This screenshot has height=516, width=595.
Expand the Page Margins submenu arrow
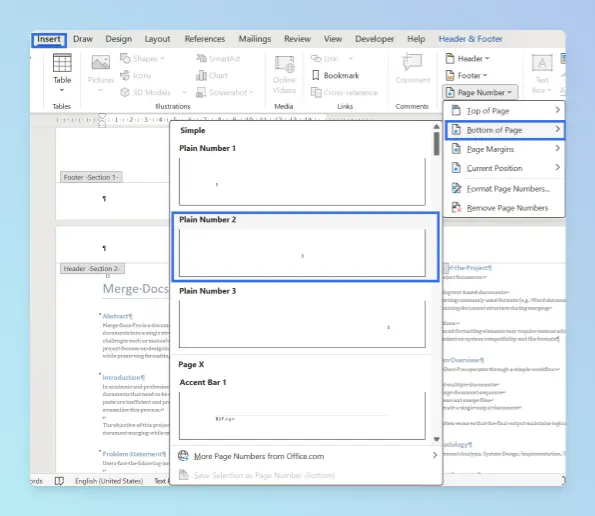coord(557,148)
